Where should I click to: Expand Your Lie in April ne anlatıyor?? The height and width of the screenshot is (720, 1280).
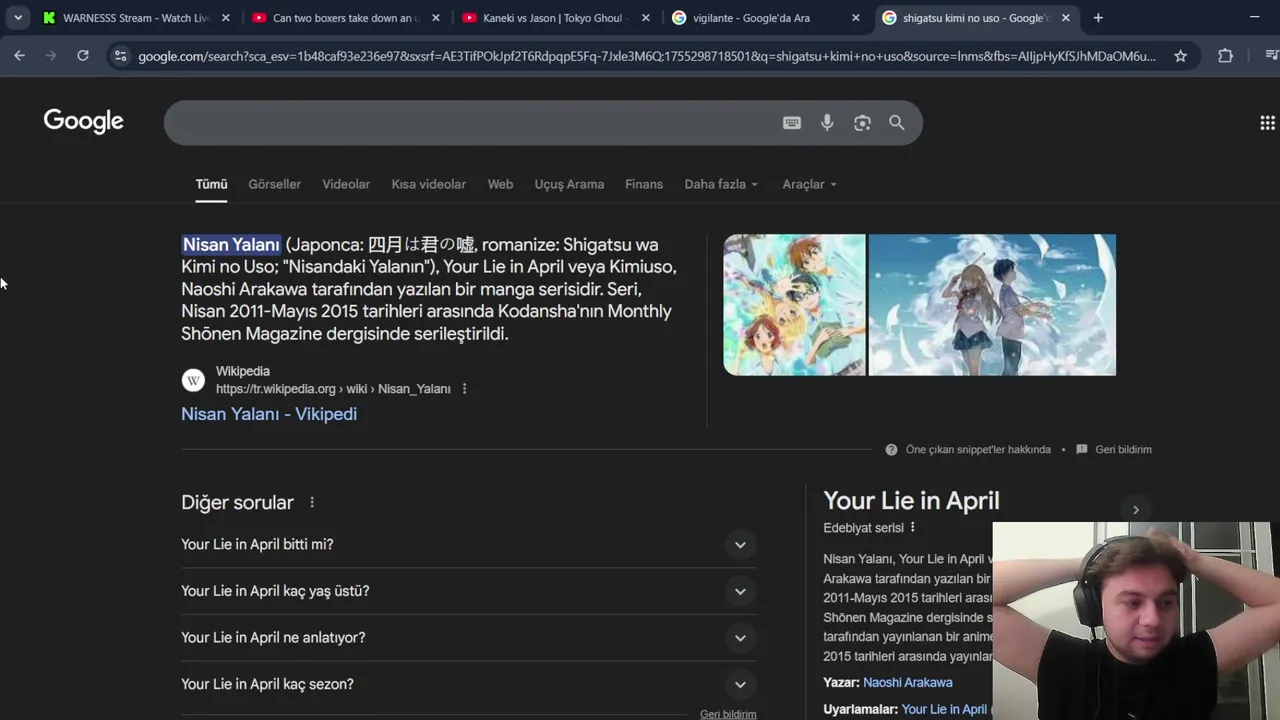click(x=468, y=638)
